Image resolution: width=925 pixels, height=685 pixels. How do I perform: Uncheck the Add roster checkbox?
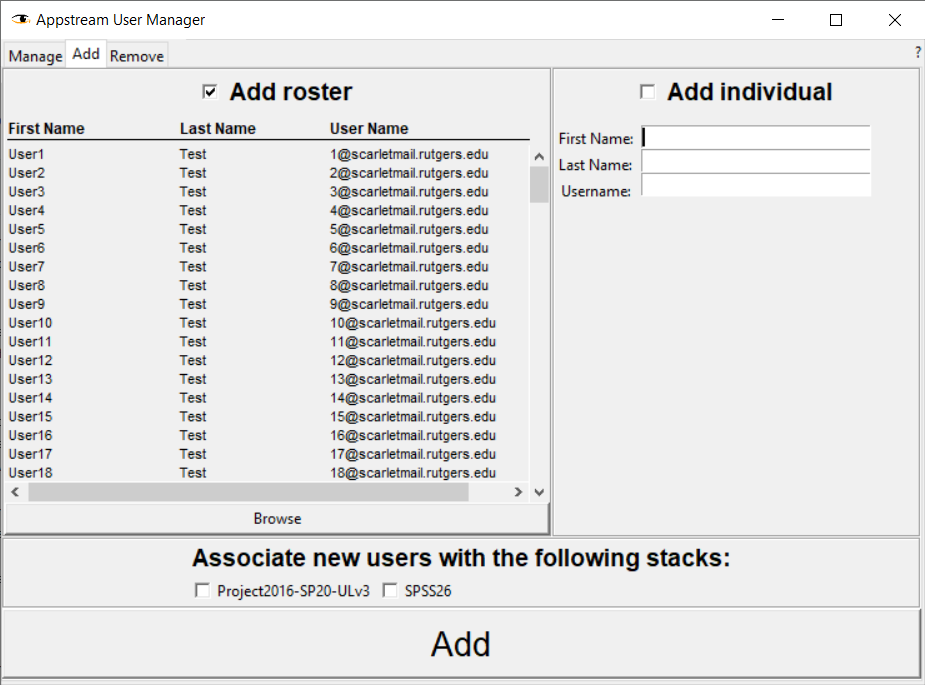(210, 92)
